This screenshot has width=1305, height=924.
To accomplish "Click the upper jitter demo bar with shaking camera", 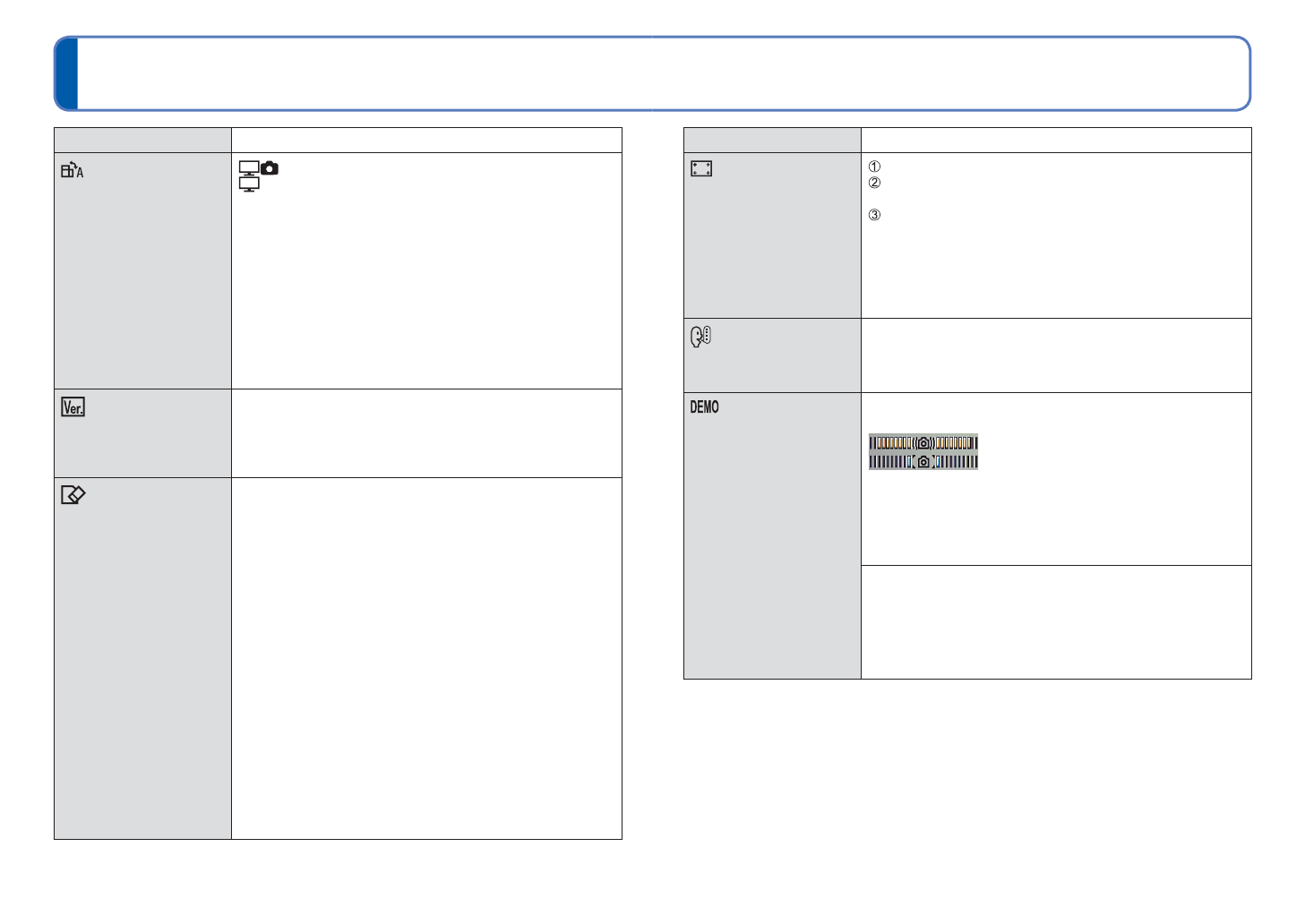I will (923, 443).
